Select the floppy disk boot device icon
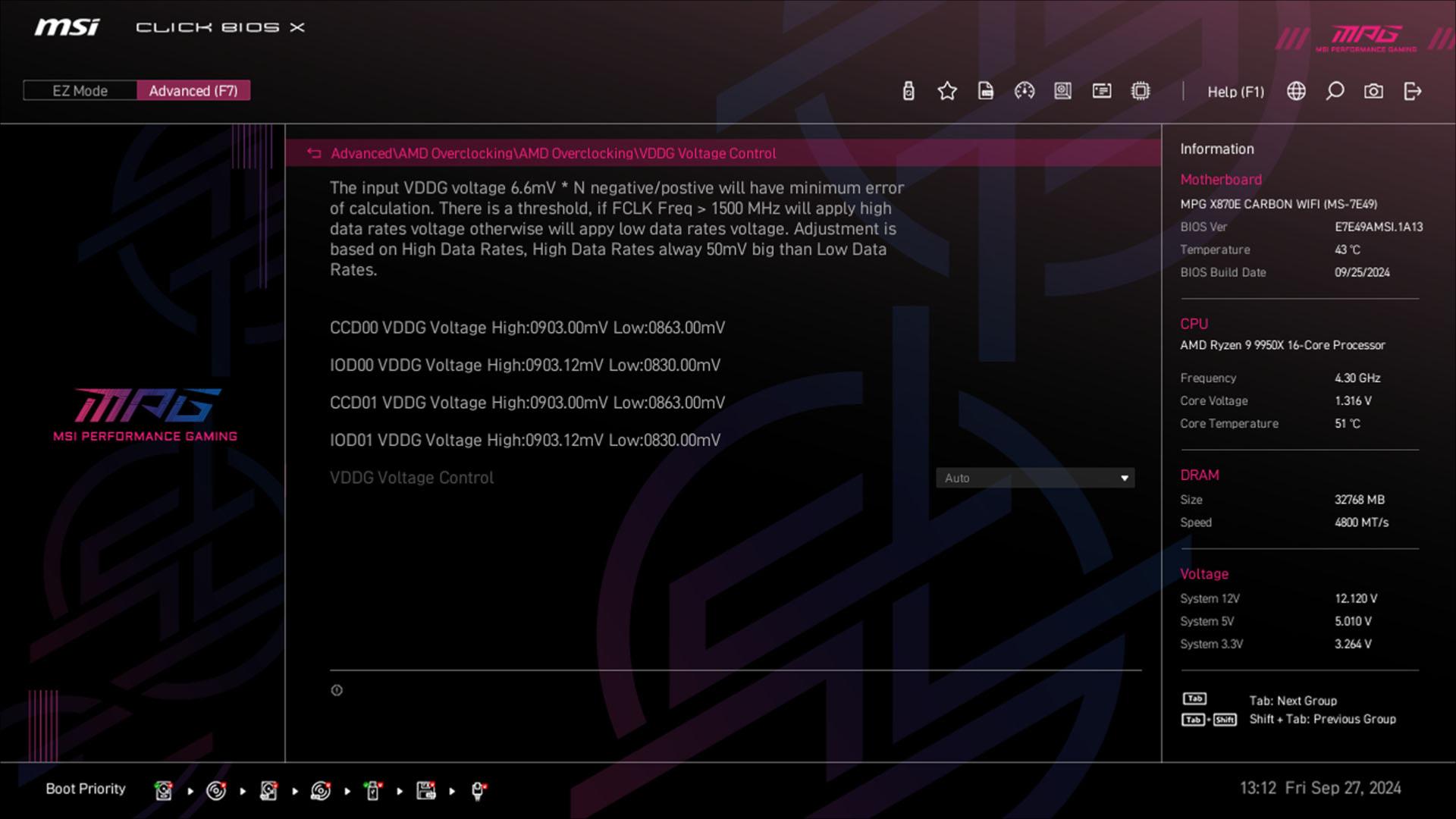The height and width of the screenshot is (819, 1456). click(426, 790)
